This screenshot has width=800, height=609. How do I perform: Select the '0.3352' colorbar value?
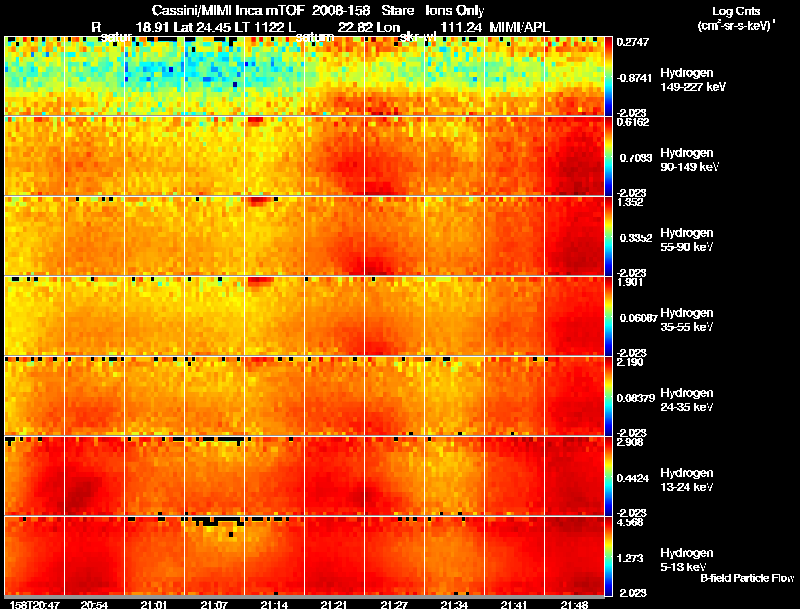click(x=636, y=238)
